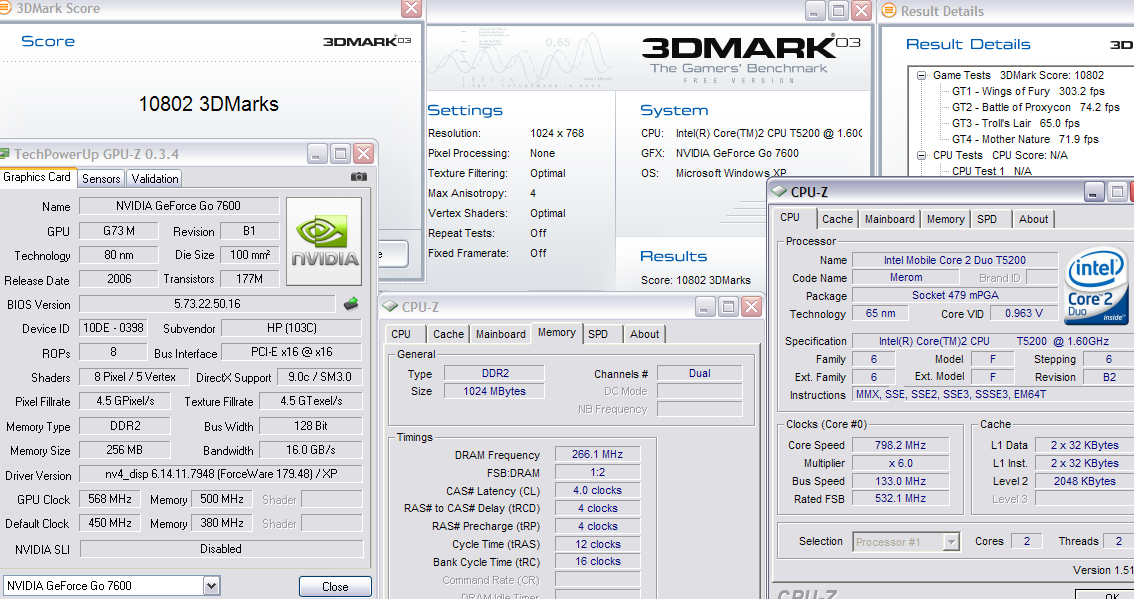This screenshot has width=1134, height=599.
Task: Click the Driver Version field in GPU-Z
Action: [221, 475]
